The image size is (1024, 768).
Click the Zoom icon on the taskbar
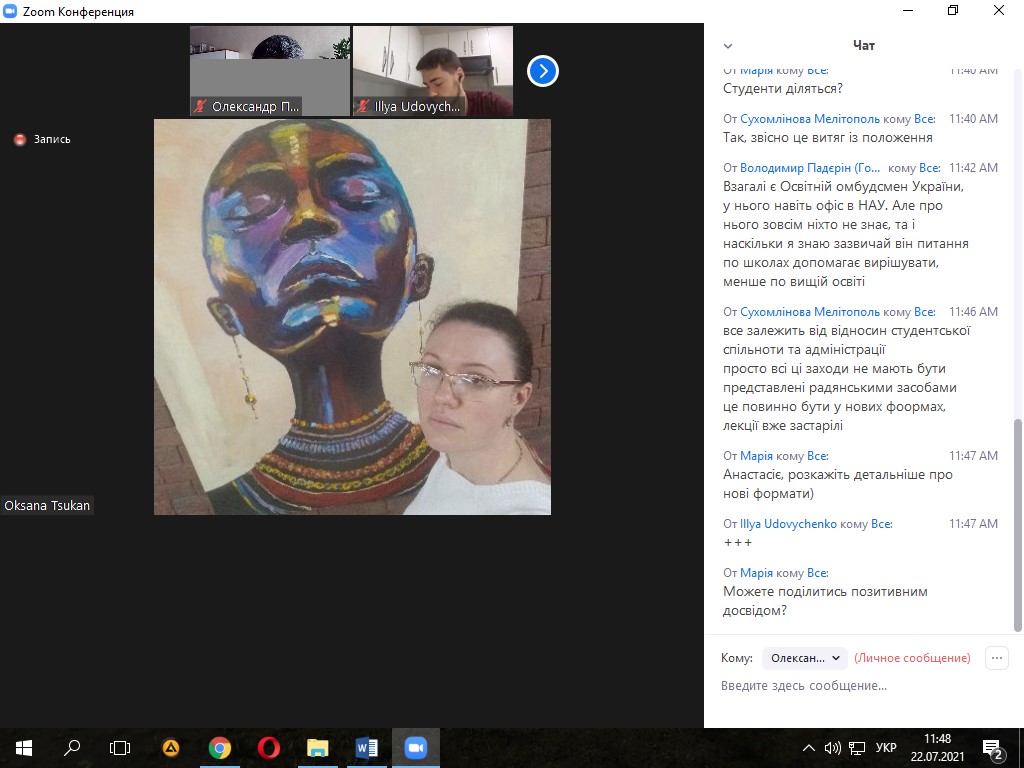[415, 748]
